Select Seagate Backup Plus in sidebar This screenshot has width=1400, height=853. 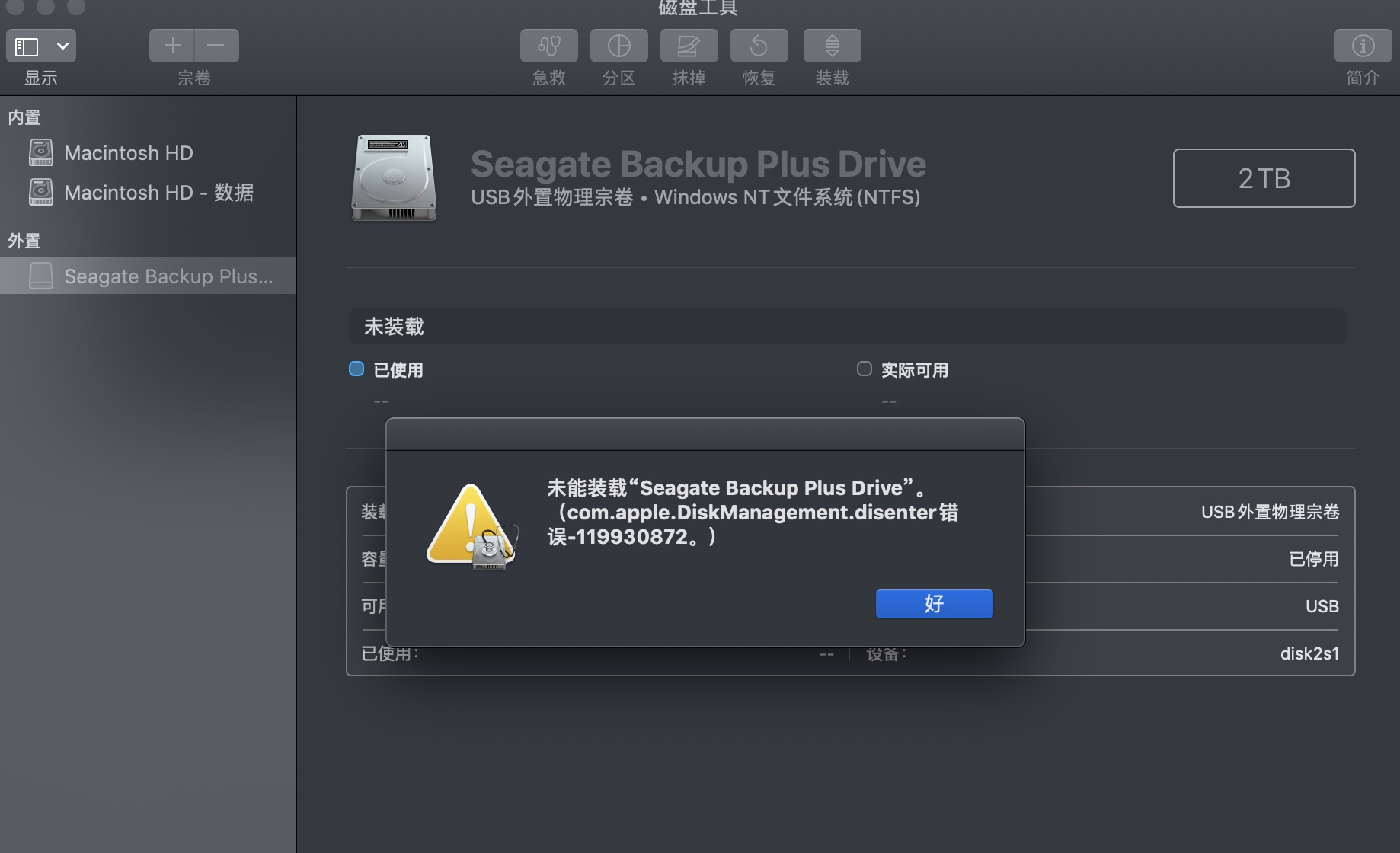click(x=168, y=276)
